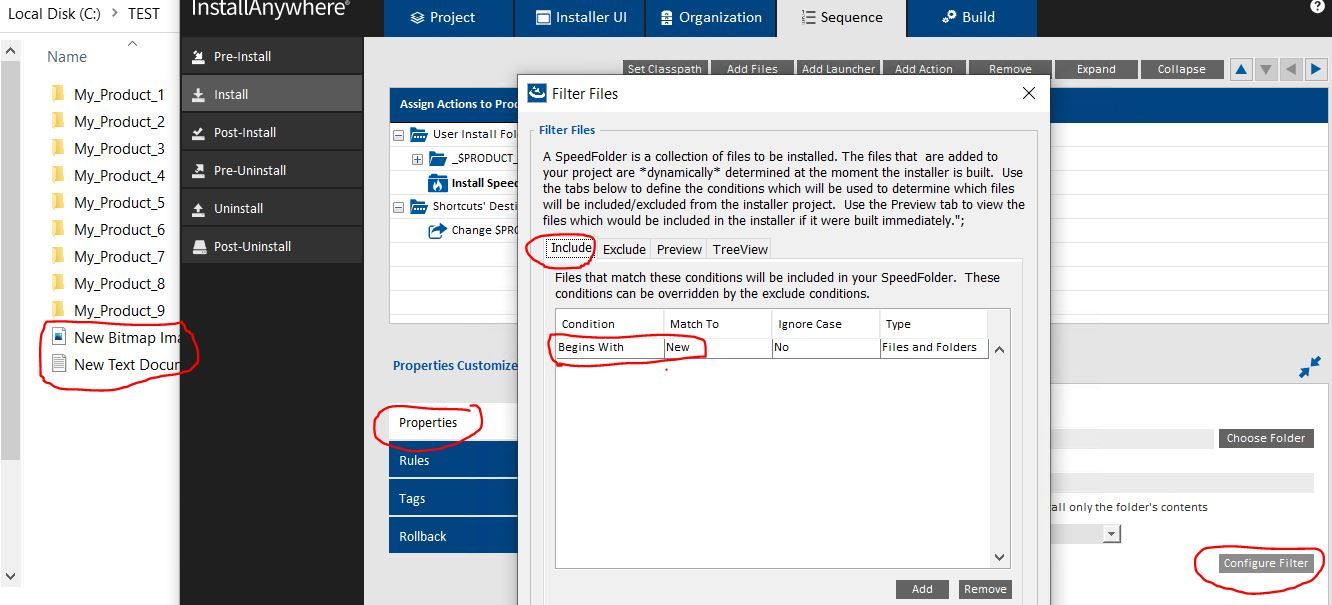Click the Files and Folders type cell
This screenshot has width=1332, height=605.
[x=934, y=348]
